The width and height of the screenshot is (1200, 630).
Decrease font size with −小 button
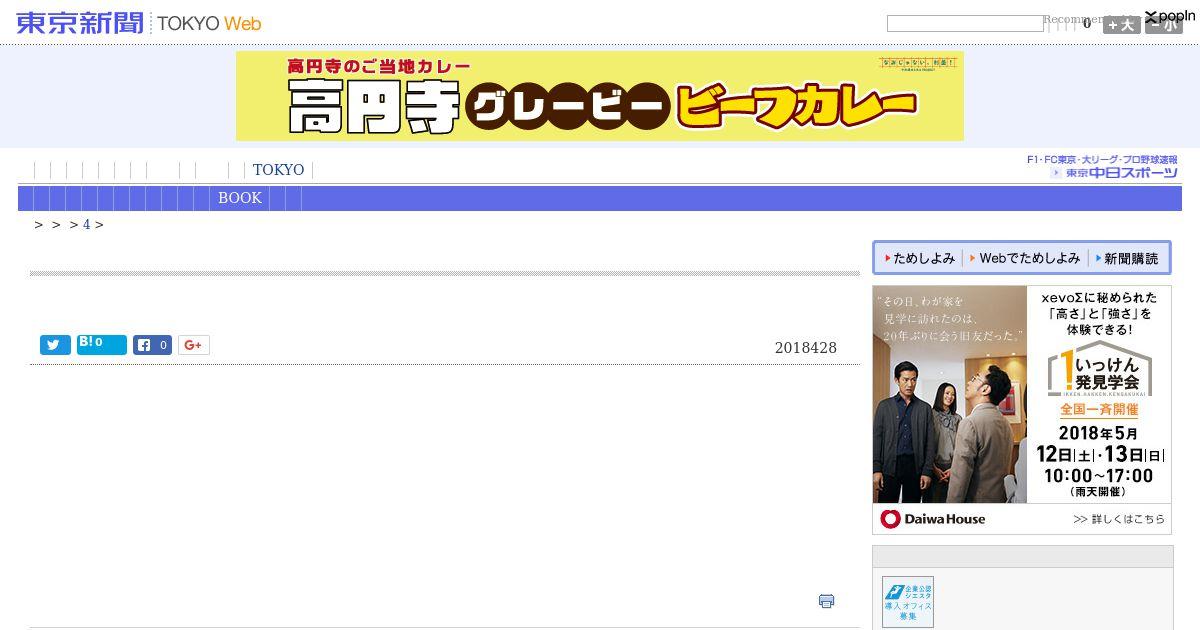1163,25
